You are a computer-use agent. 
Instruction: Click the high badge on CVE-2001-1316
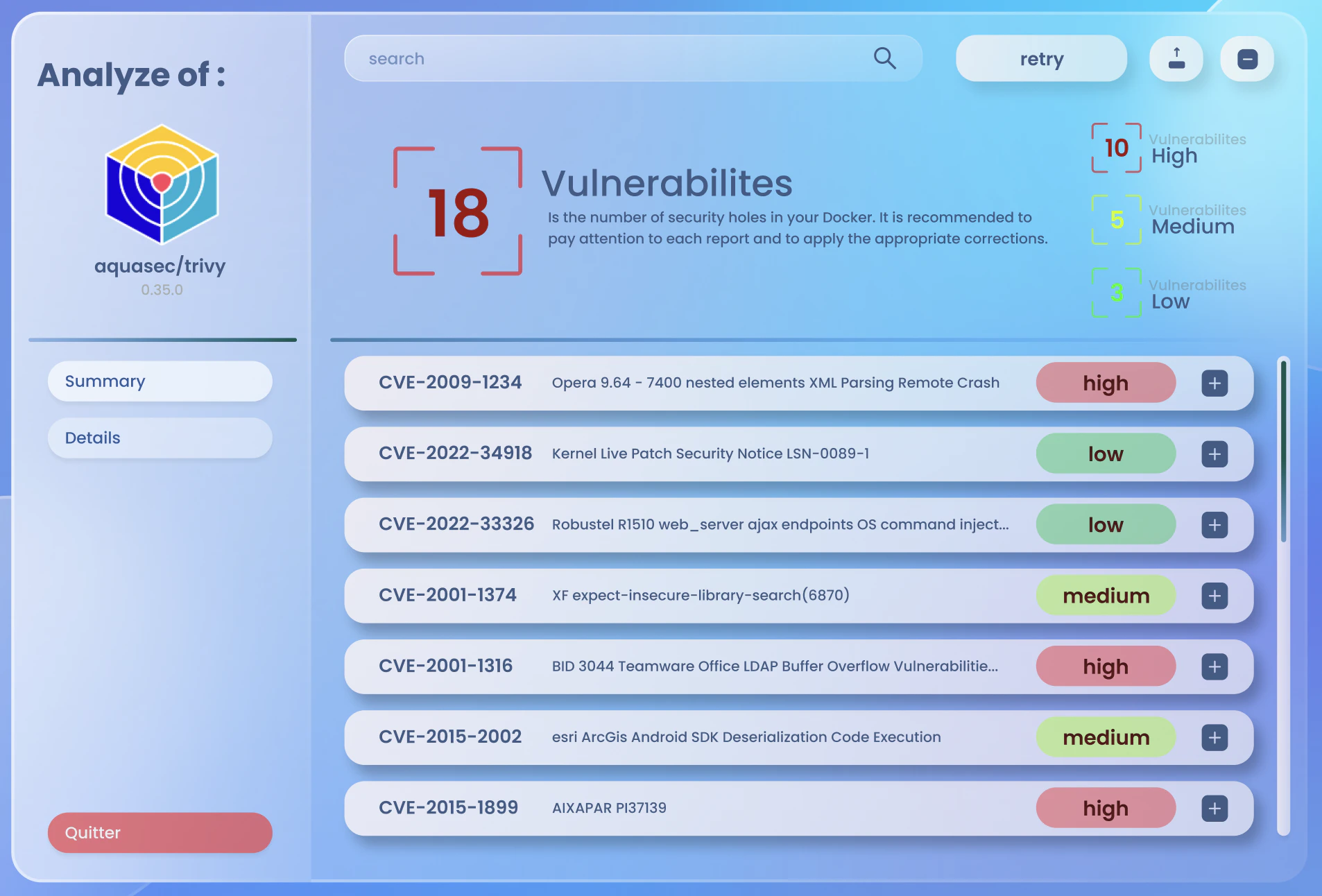click(x=1106, y=666)
